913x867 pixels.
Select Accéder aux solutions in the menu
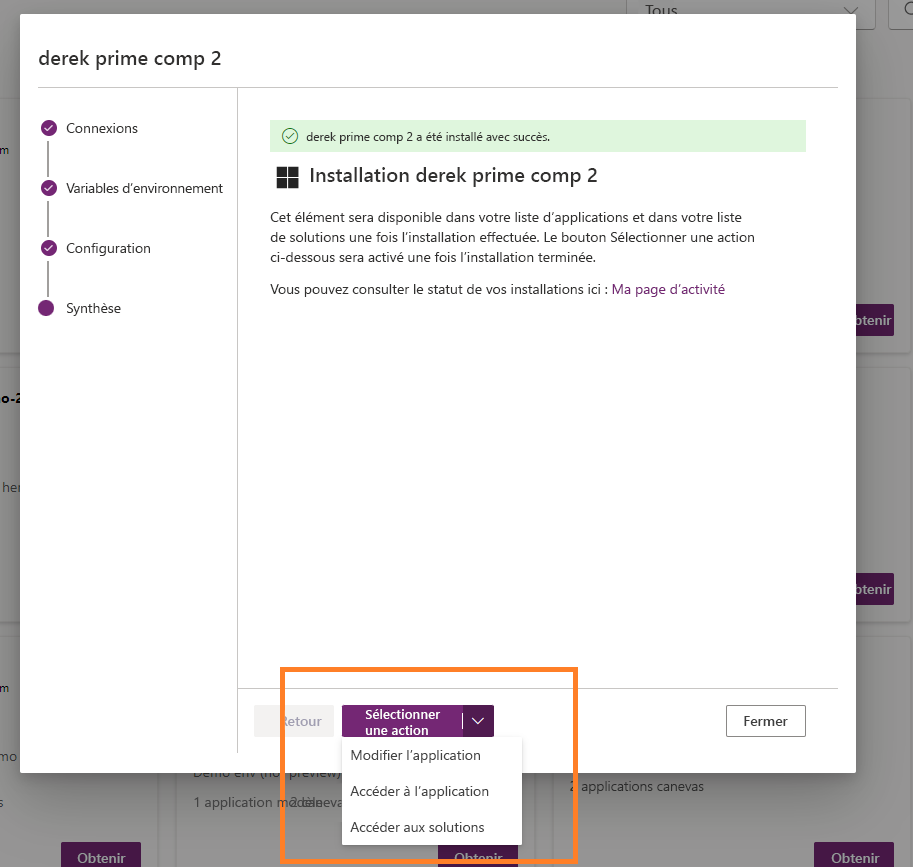pos(416,826)
